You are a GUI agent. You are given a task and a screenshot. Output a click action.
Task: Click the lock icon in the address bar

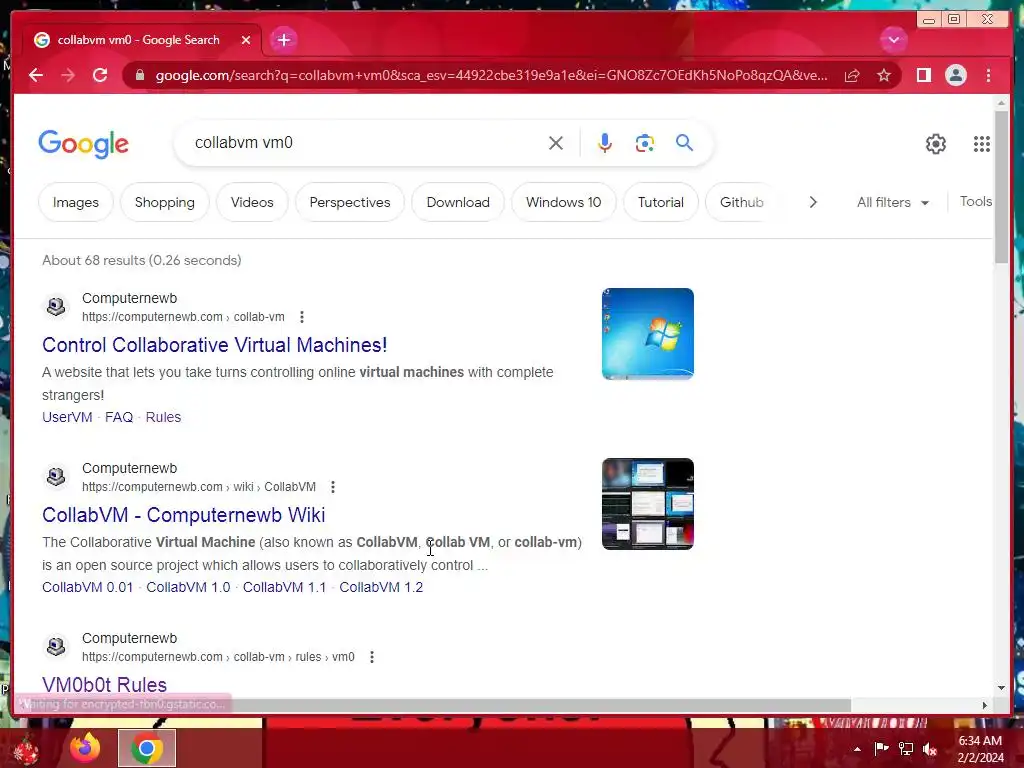[x=140, y=75]
